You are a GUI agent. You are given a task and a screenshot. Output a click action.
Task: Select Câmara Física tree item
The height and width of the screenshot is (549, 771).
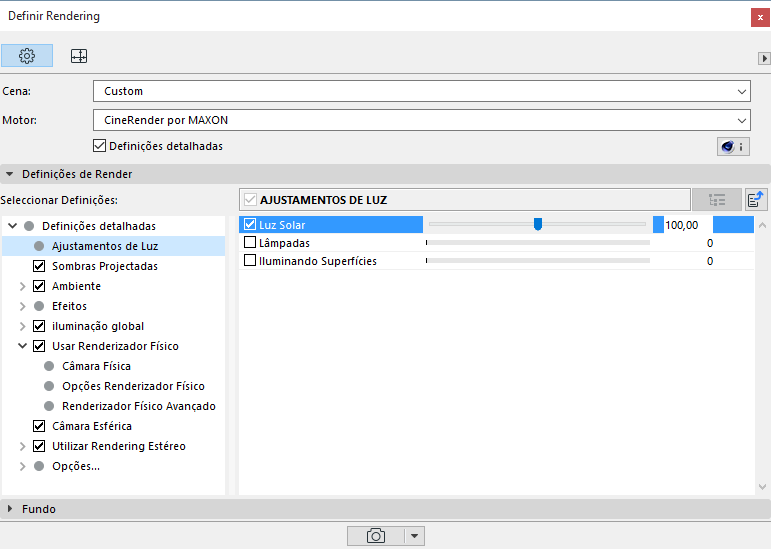(96, 366)
